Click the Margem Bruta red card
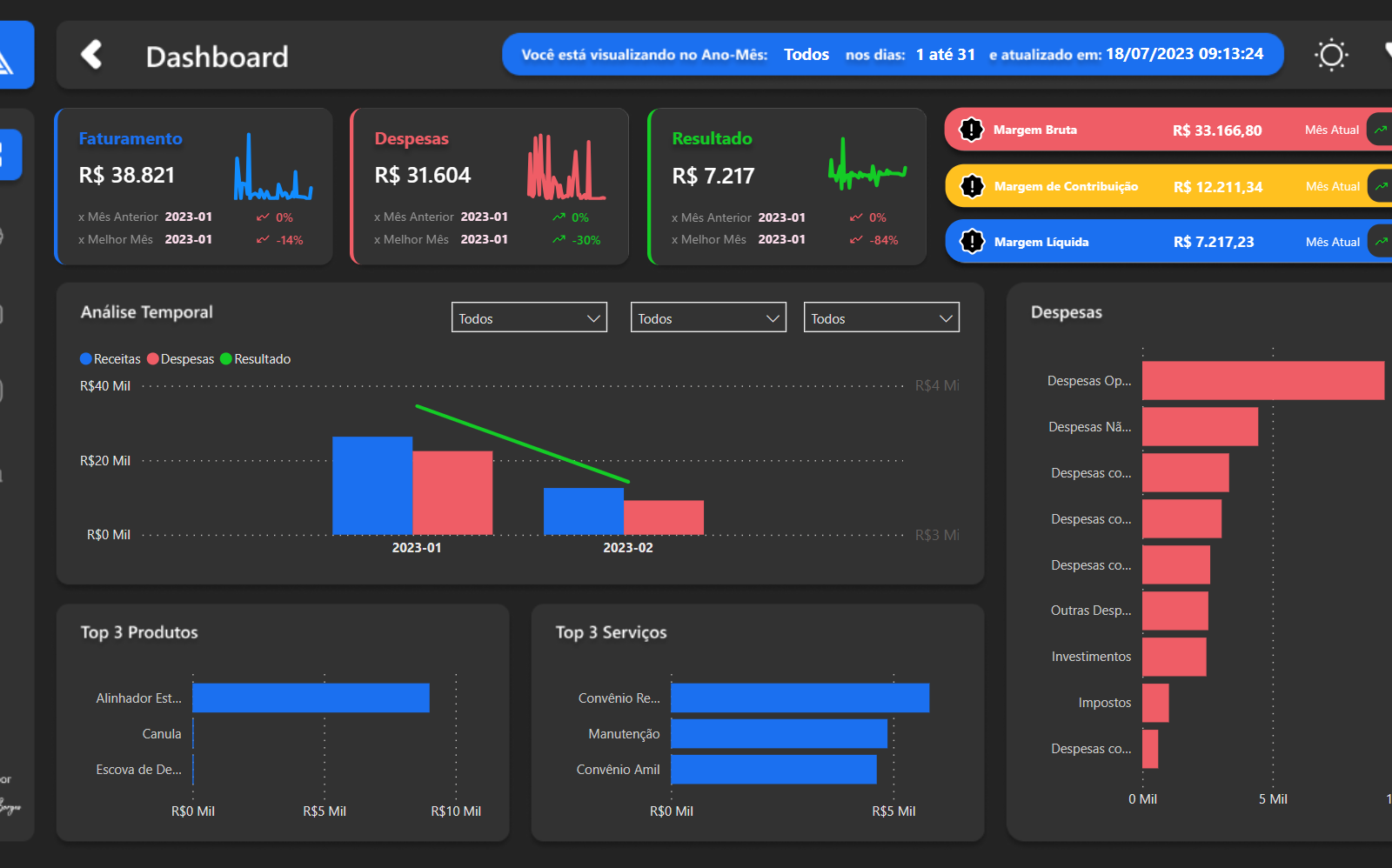The width and height of the screenshot is (1392, 868). (1168, 130)
